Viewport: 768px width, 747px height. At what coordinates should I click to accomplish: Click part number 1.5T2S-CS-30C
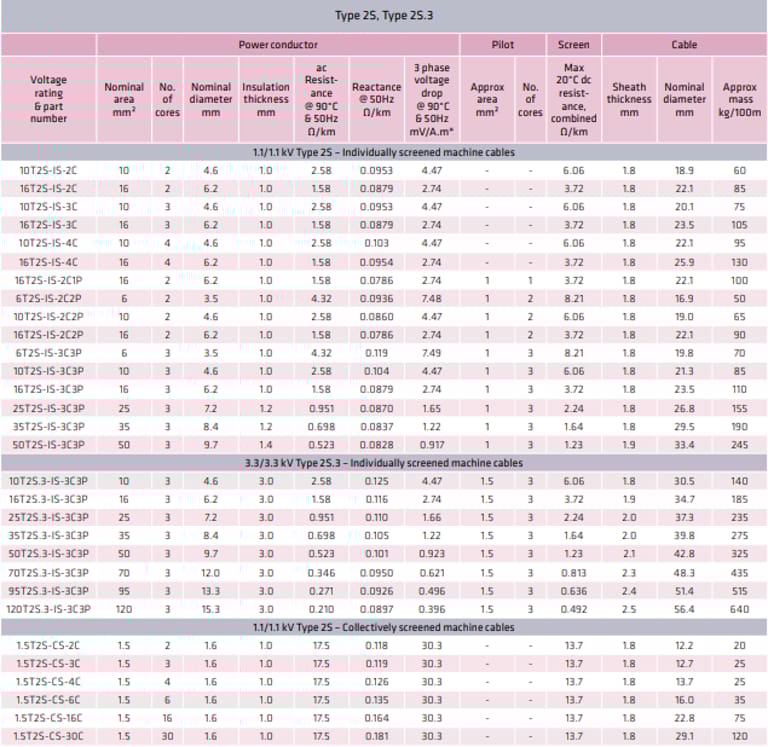(48, 736)
